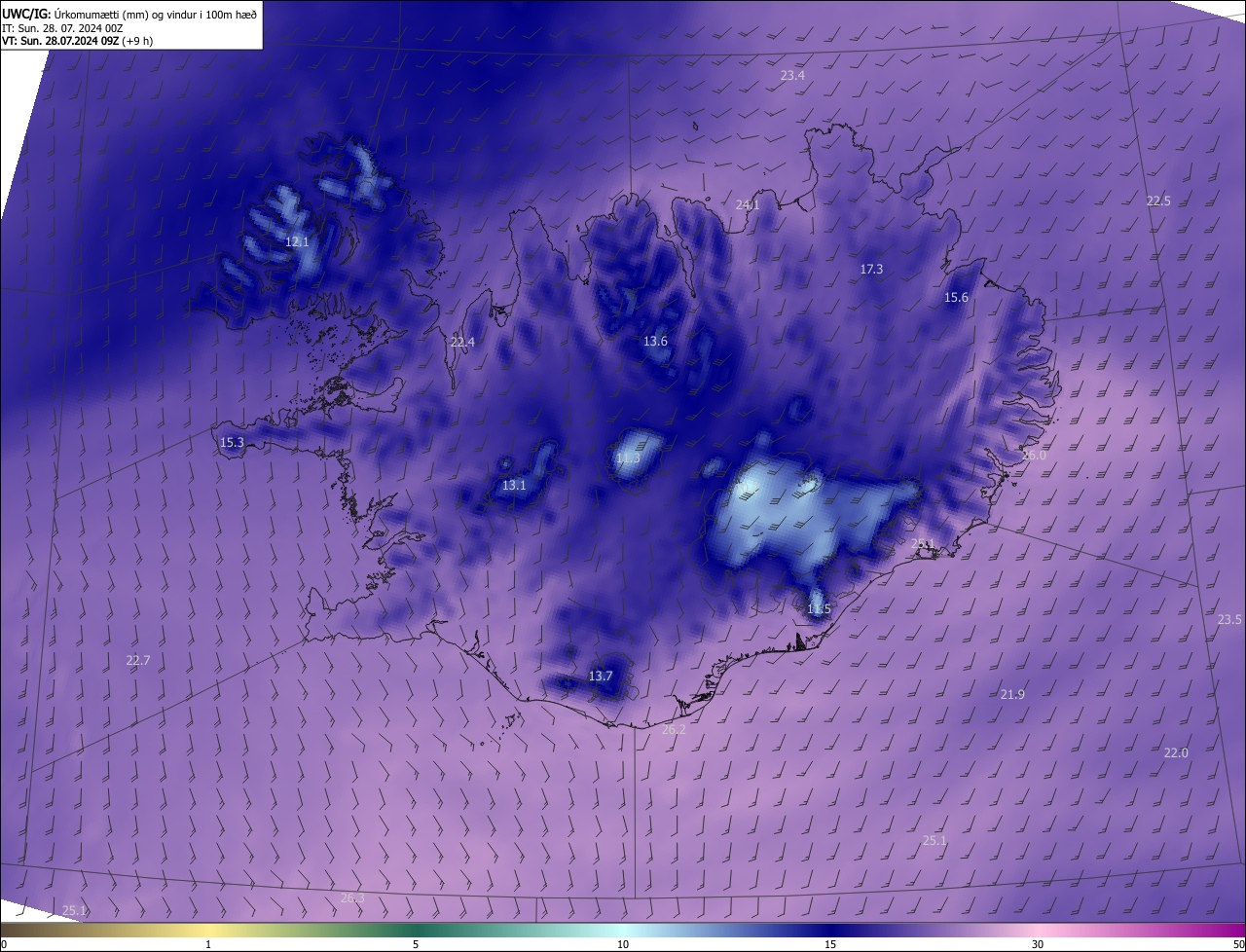1246x952 pixels.
Task: Click the 22.4 value label on the map
Action: coord(462,342)
